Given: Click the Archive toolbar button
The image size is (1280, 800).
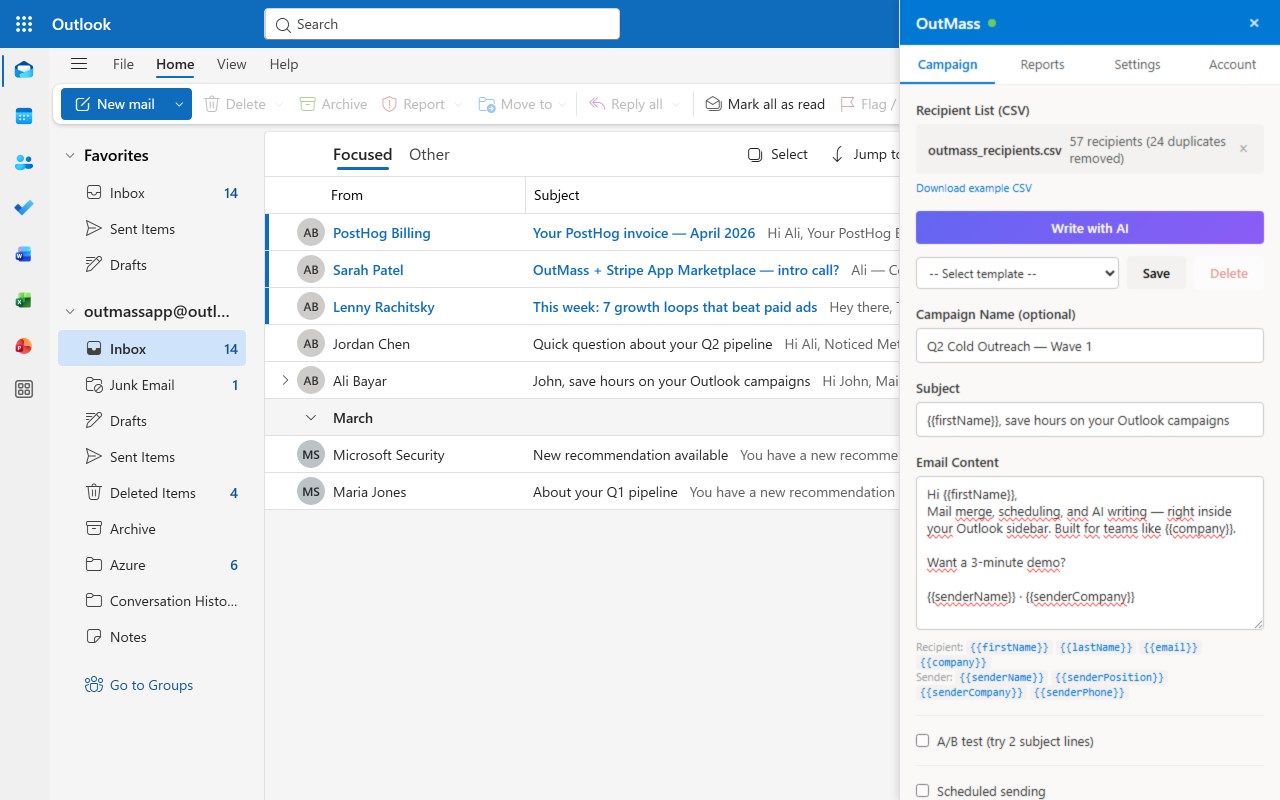Looking at the screenshot, I should click(x=333, y=104).
